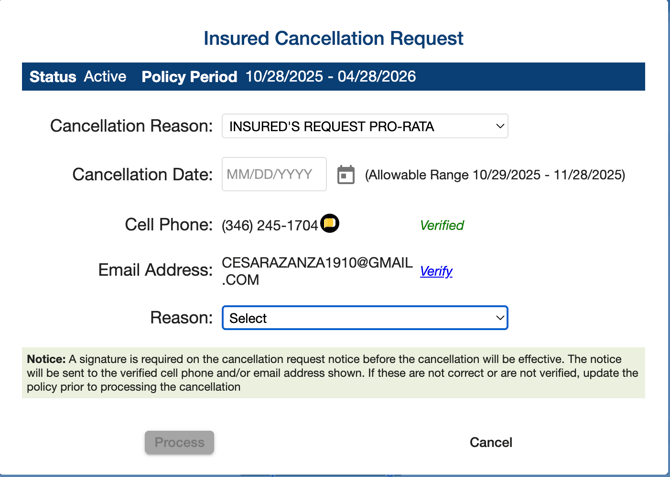Image resolution: width=670 pixels, height=477 pixels.
Task: Click the 'Cell Phone:' label
Action: tap(169, 225)
